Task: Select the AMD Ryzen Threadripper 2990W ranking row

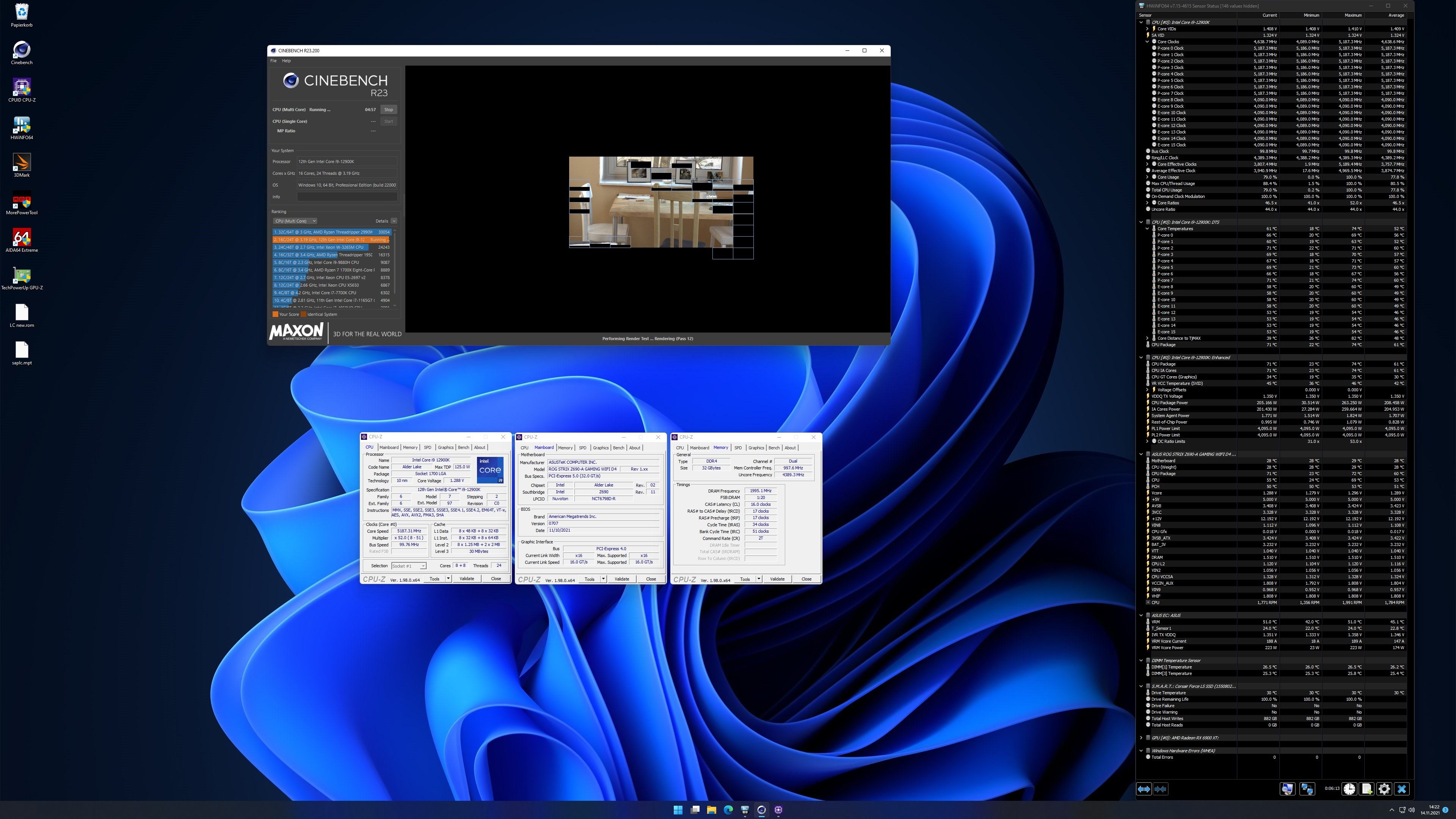Action: click(x=332, y=232)
